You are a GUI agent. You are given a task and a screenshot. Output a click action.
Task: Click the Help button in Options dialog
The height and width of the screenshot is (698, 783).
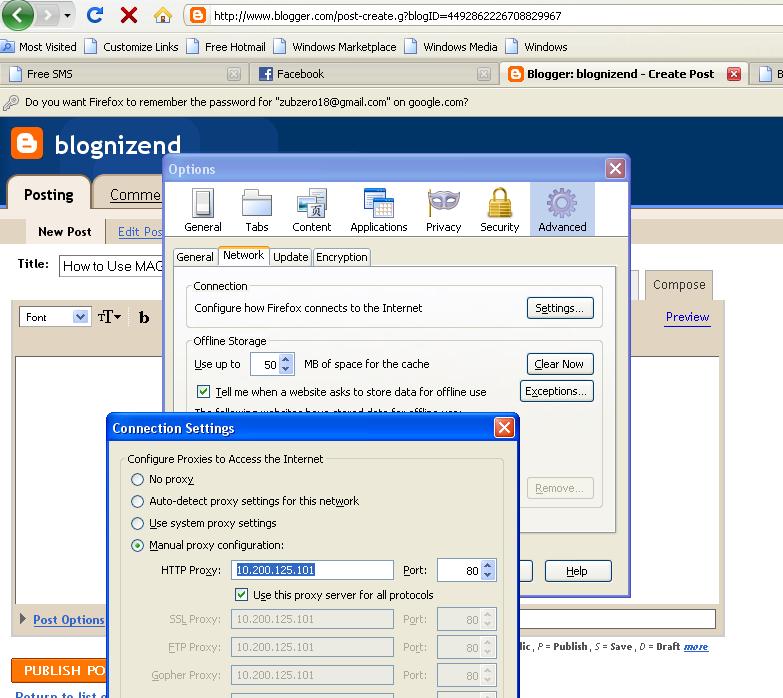(x=578, y=571)
